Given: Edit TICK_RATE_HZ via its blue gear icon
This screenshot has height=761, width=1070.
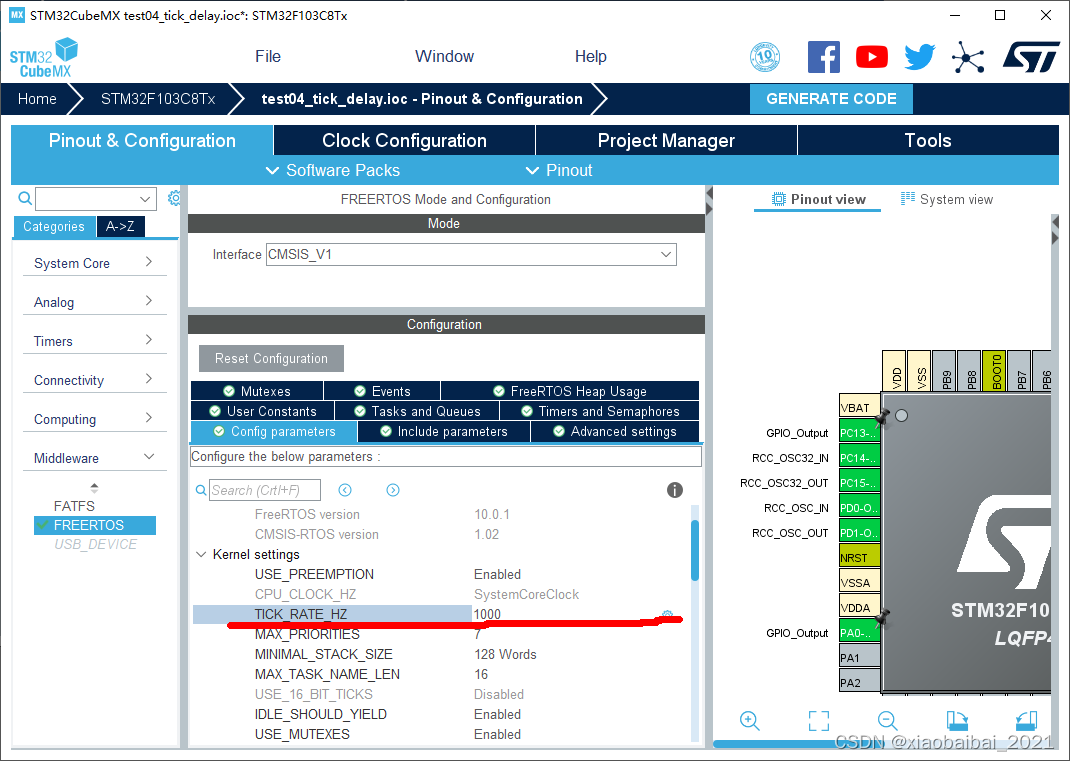Looking at the screenshot, I should (667, 614).
